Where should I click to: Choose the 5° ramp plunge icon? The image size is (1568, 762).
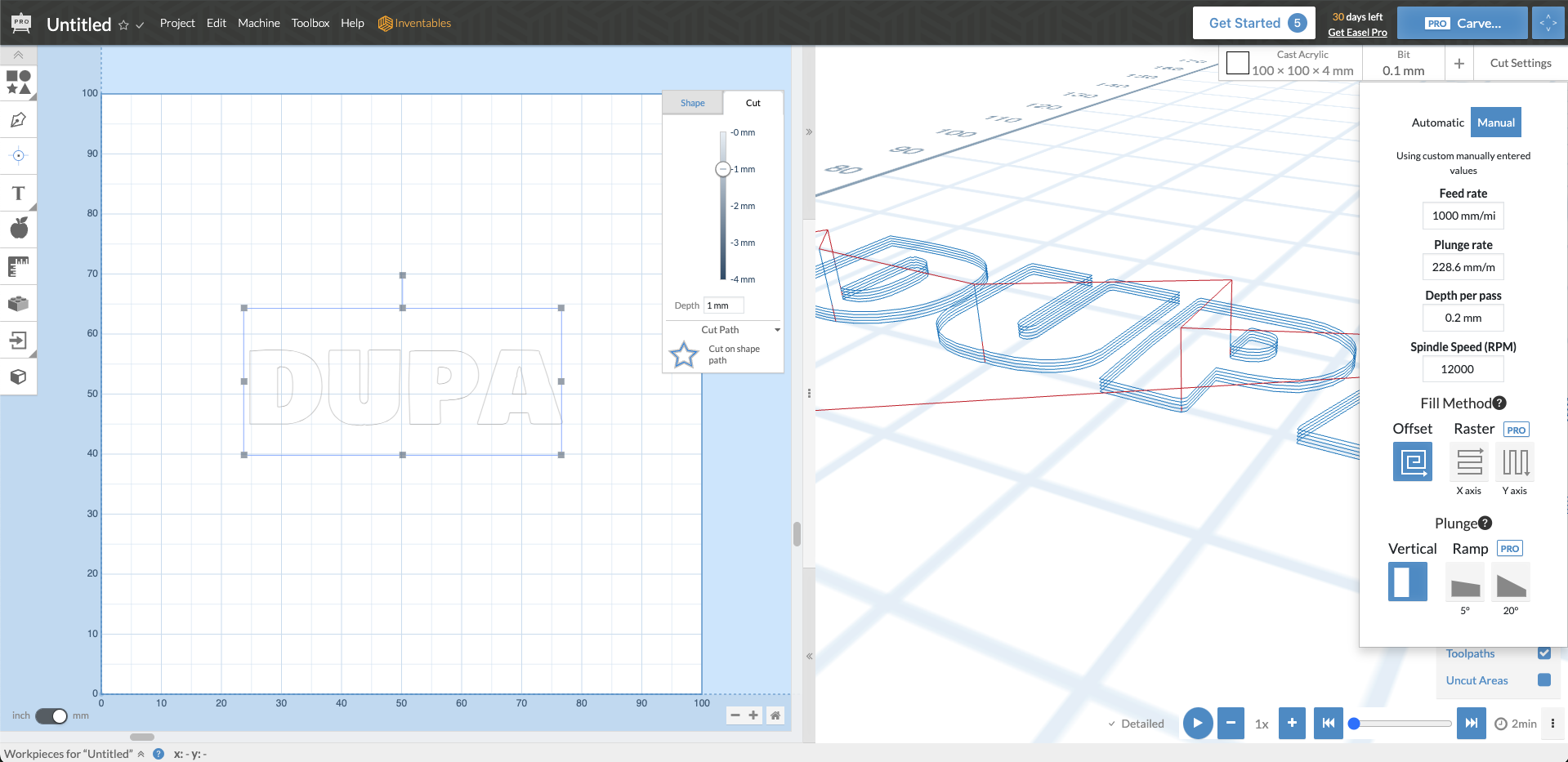point(1465,583)
